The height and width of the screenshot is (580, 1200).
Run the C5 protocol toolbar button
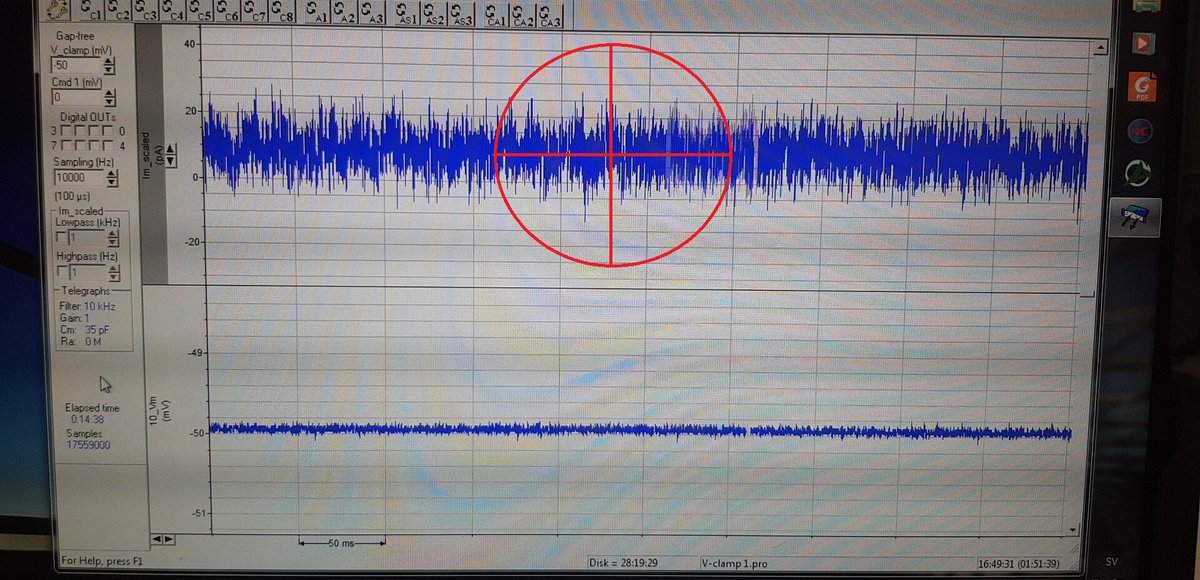(201, 12)
